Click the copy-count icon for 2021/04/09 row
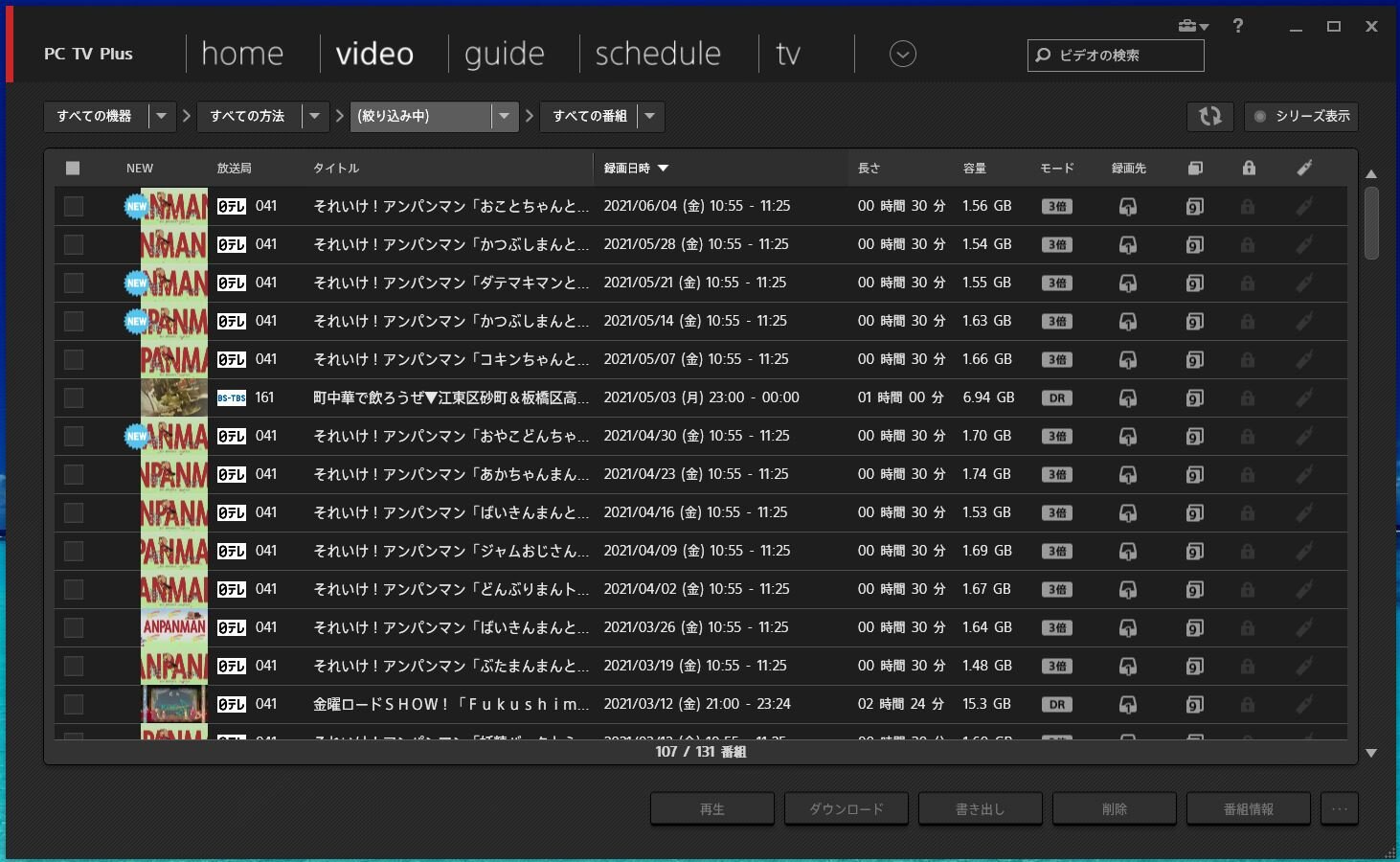 click(x=1194, y=551)
